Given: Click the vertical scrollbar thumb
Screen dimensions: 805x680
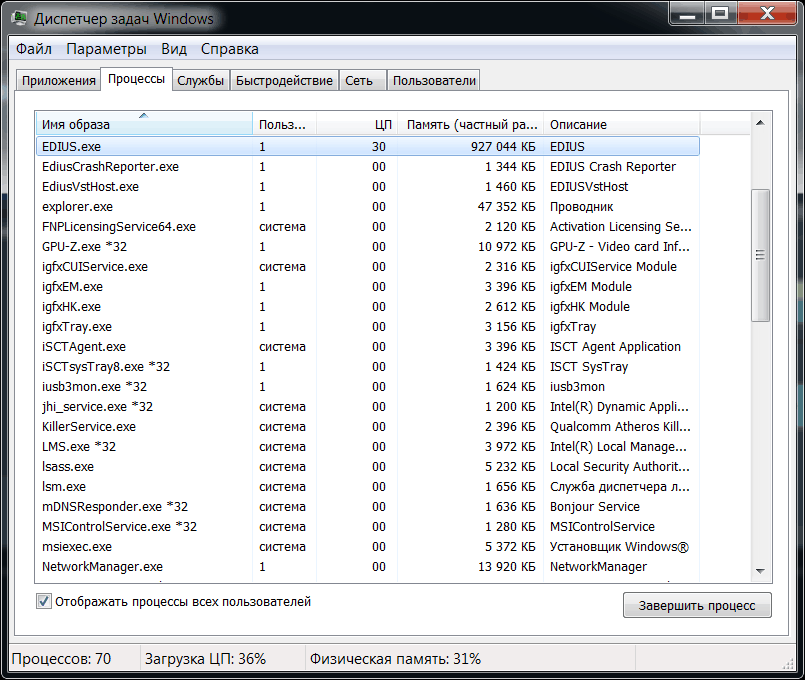Looking at the screenshot, I should click(760, 255).
